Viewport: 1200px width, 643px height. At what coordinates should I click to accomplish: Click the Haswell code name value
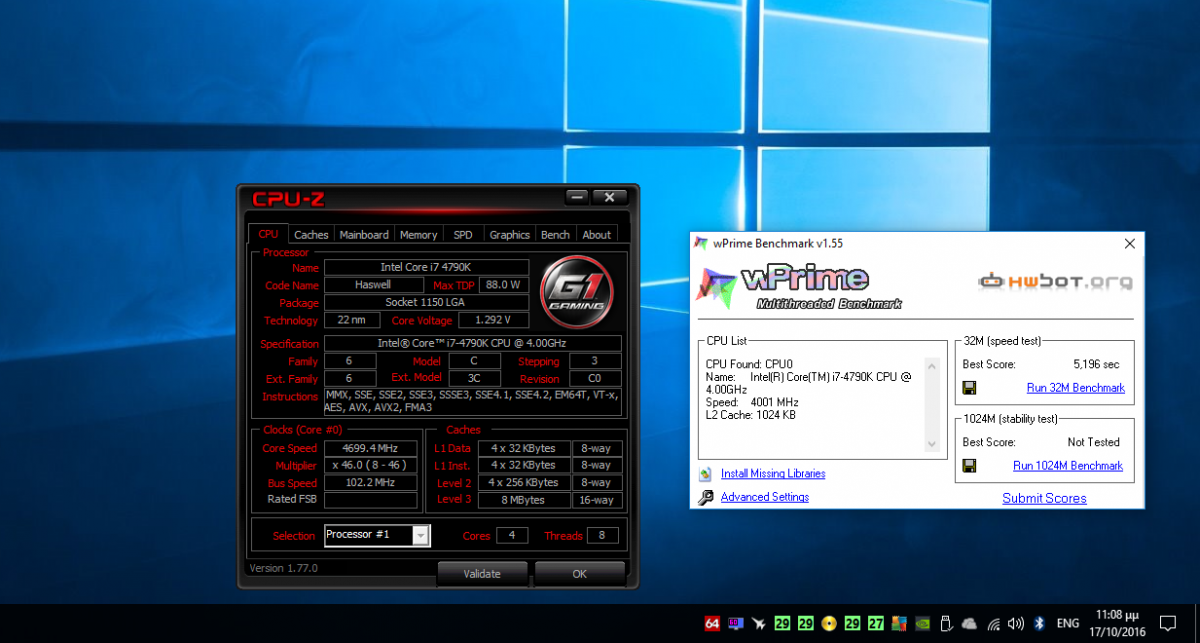point(374,284)
